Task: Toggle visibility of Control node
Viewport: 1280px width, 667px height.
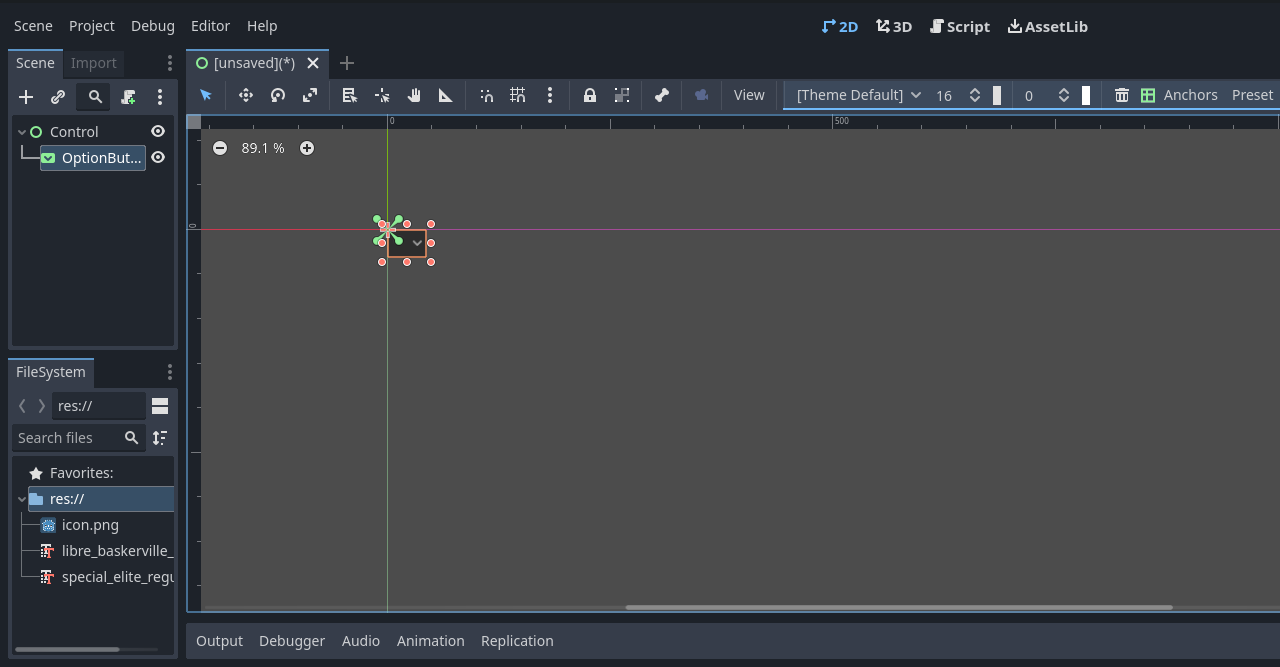Action: 158,131
